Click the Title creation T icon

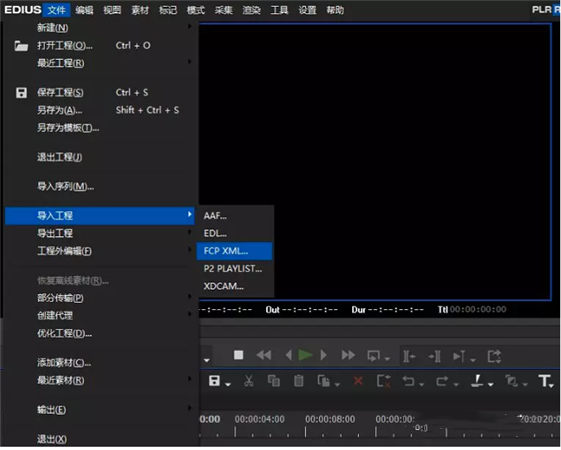point(544,382)
